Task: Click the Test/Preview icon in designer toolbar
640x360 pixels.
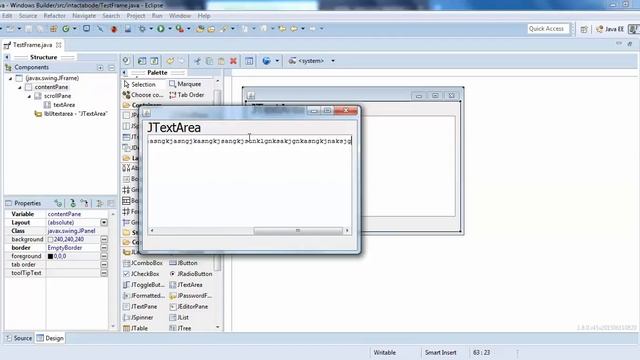Action: tap(126, 61)
